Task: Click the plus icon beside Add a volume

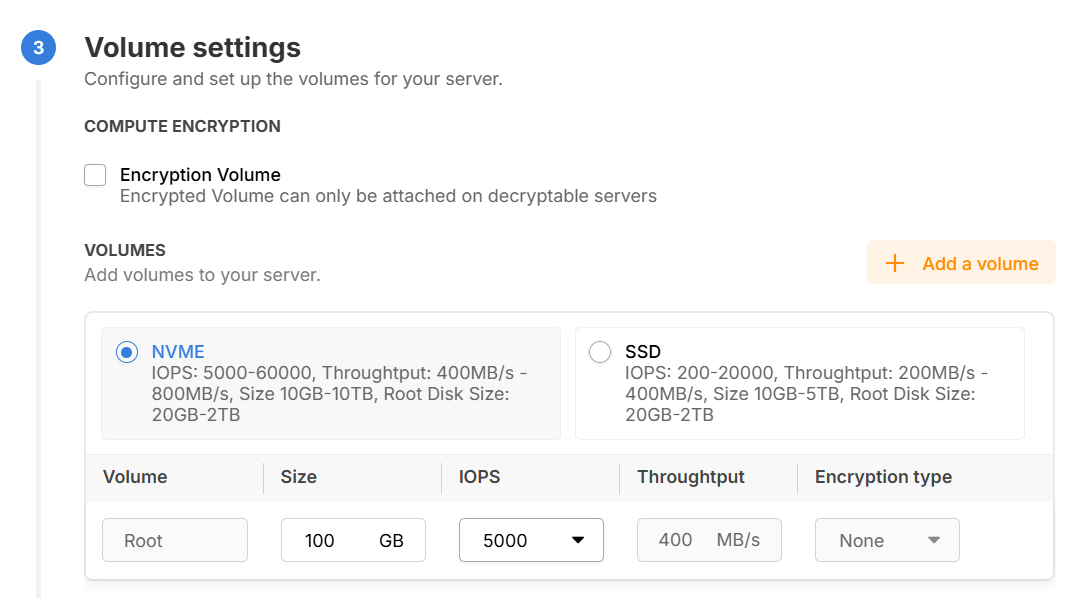Action: (x=895, y=263)
